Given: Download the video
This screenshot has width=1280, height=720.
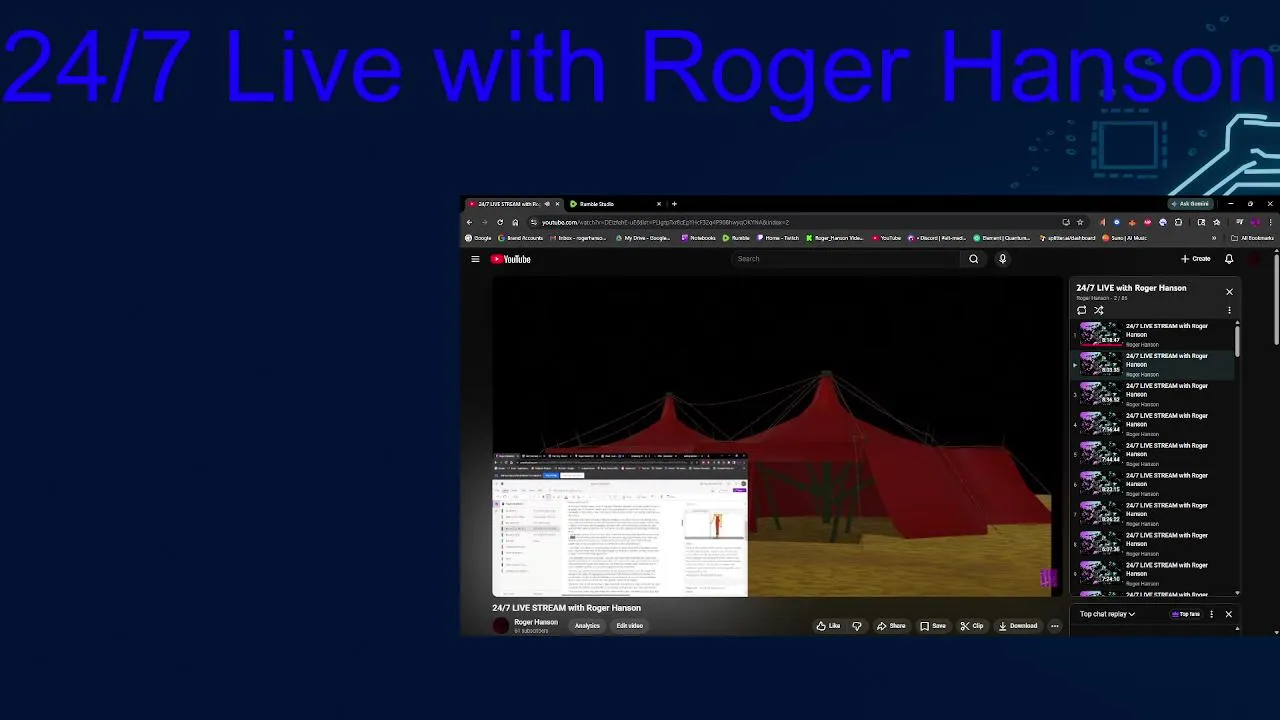Looking at the screenshot, I should (x=1018, y=626).
